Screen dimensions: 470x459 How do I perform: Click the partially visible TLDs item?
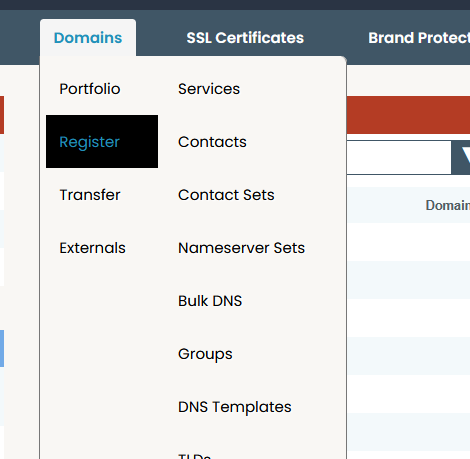[x=194, y=456]
